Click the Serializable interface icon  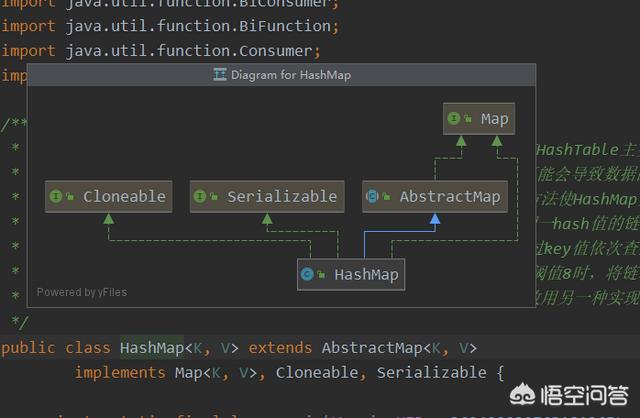(201, 197)
